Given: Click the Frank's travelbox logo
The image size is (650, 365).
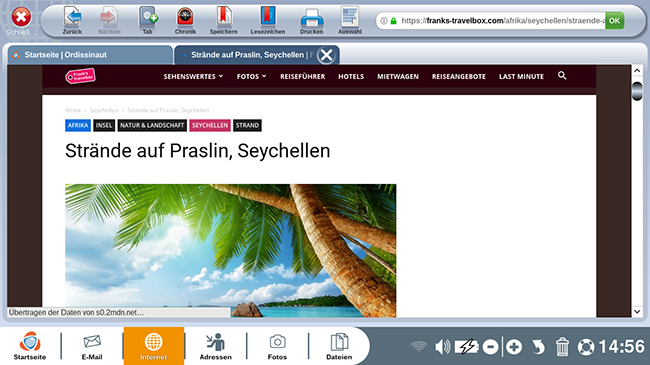Looking at the screenshot, I should (x=80, y=76).
